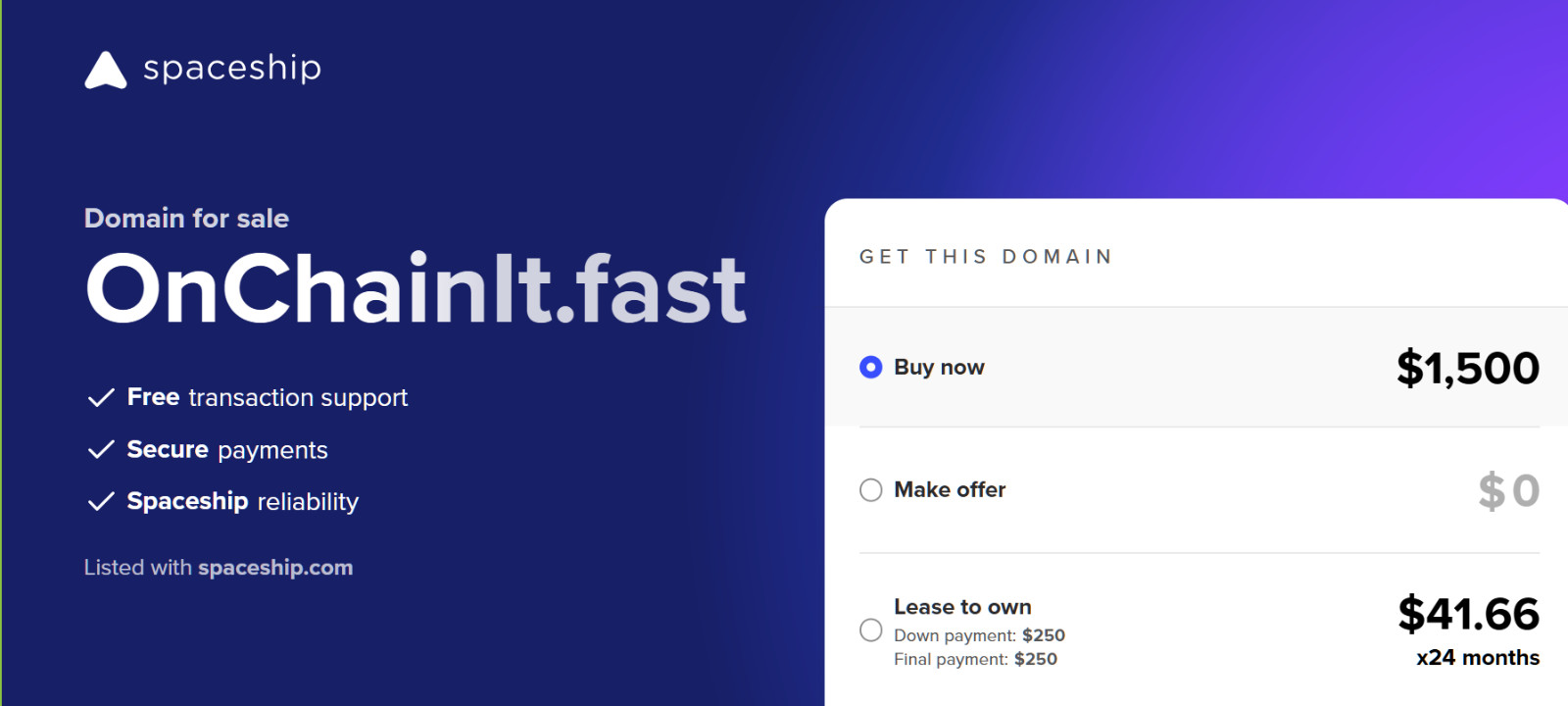Click the empty Make offer radio circle
Viewport: 1568px width, 706px height.
coord(870,489)
